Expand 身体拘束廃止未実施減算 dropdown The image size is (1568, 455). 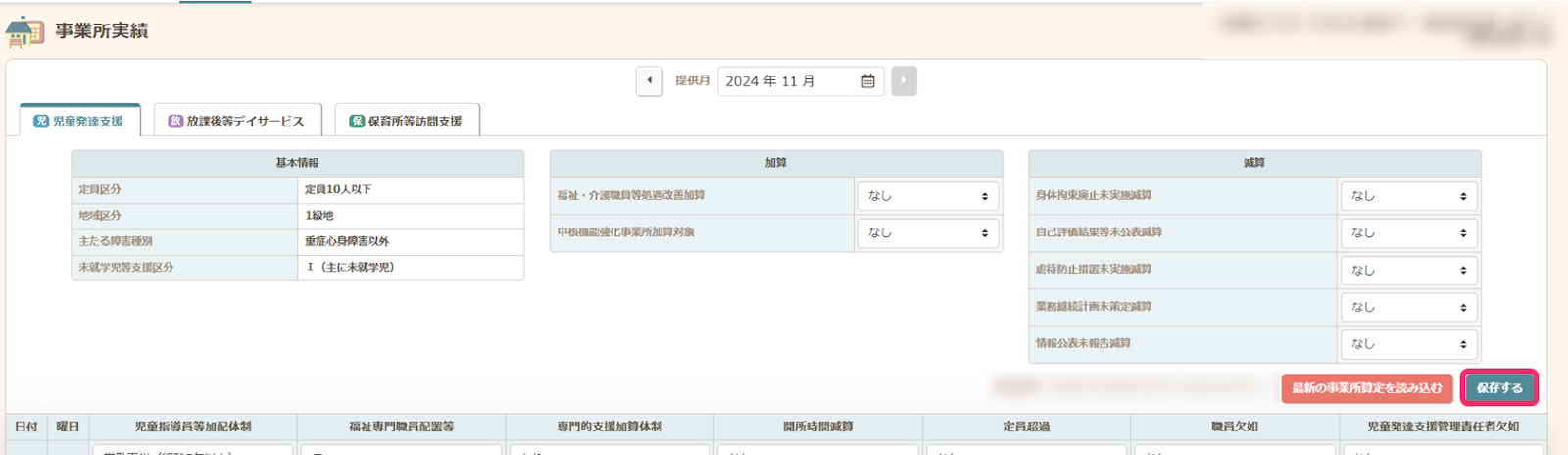(x=1407, y=196)
